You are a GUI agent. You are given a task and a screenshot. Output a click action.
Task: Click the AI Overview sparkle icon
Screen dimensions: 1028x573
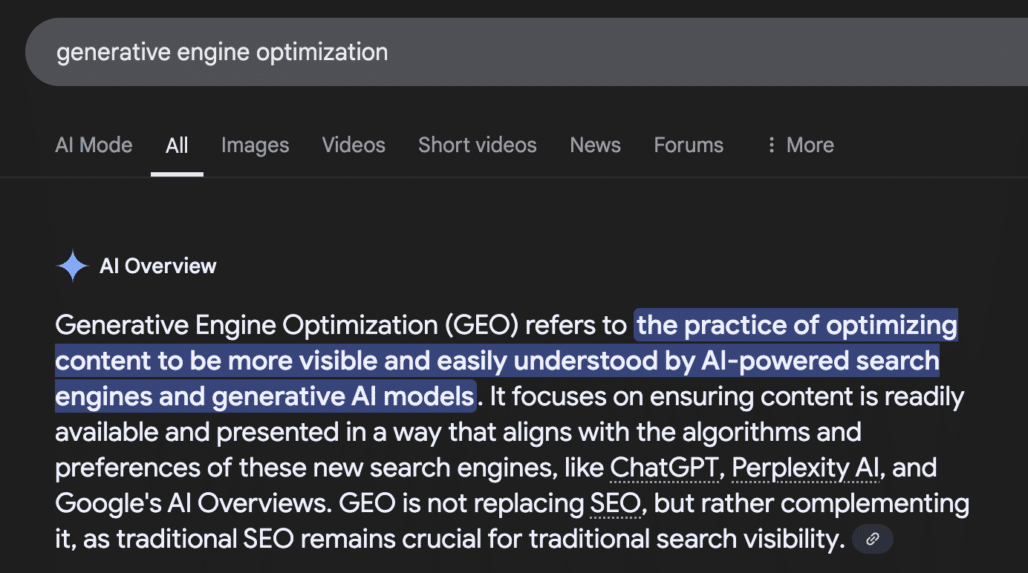[73, 266]
